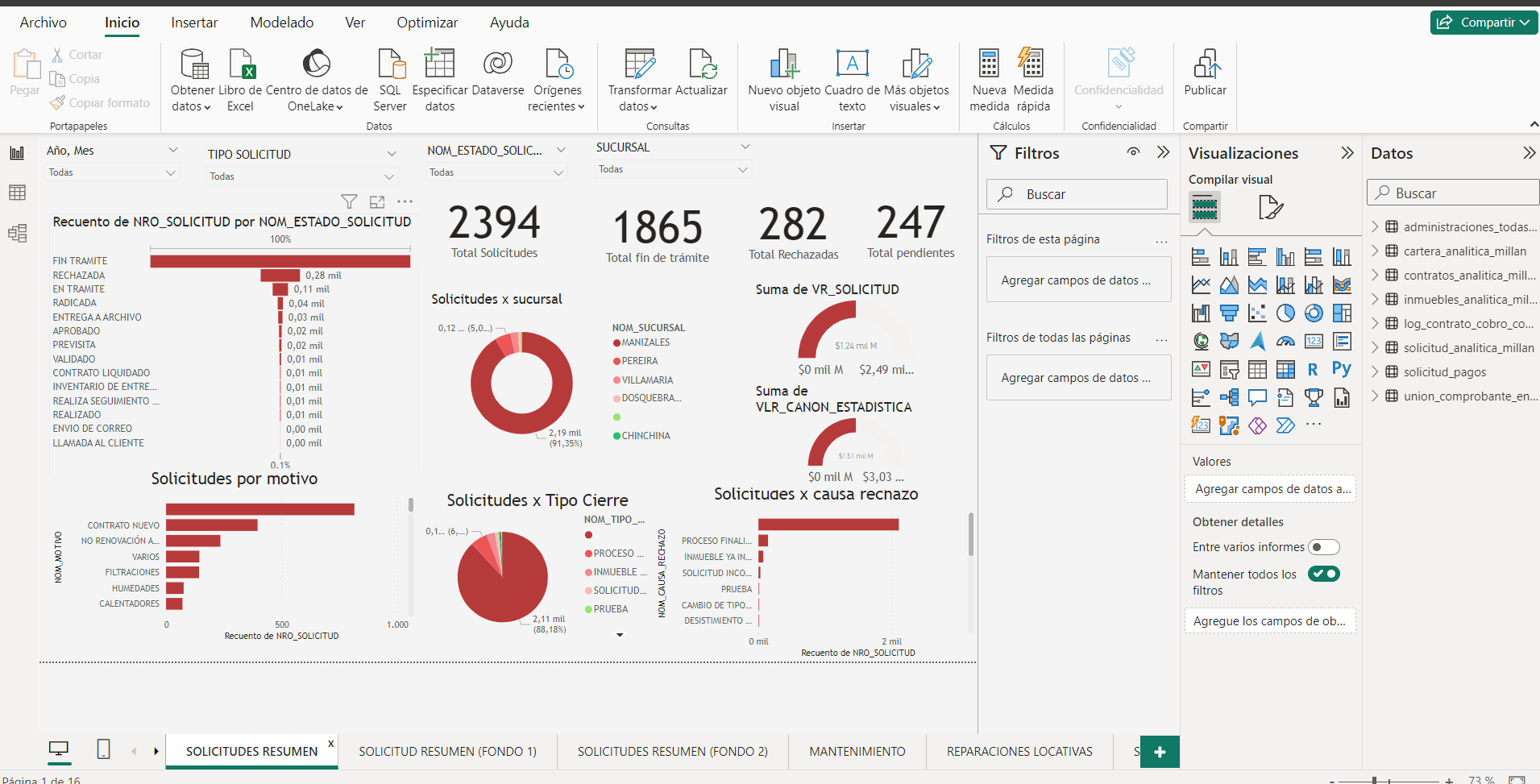1540x784 pixels.
Task: Click Nueva medida in the ribbon
Action: click(x=989, y=81)
